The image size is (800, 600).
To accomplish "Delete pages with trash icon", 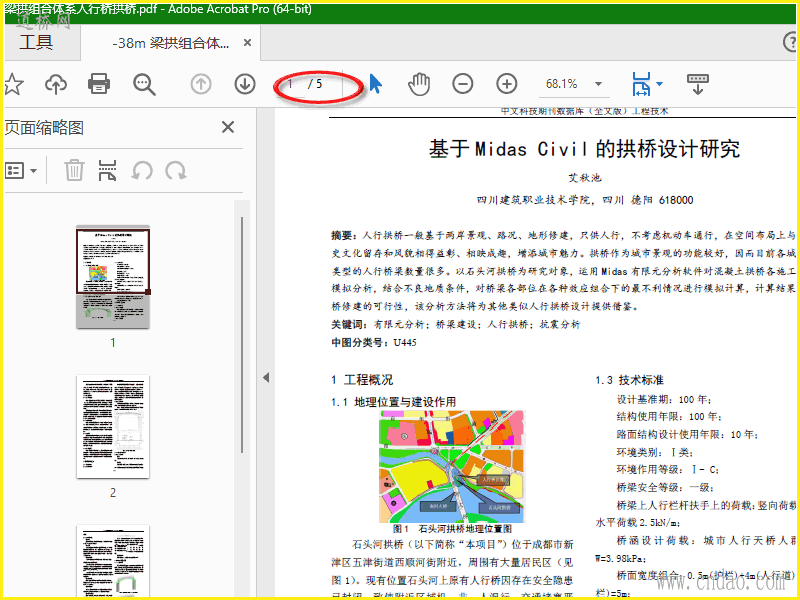I will [x=74, y=170].
